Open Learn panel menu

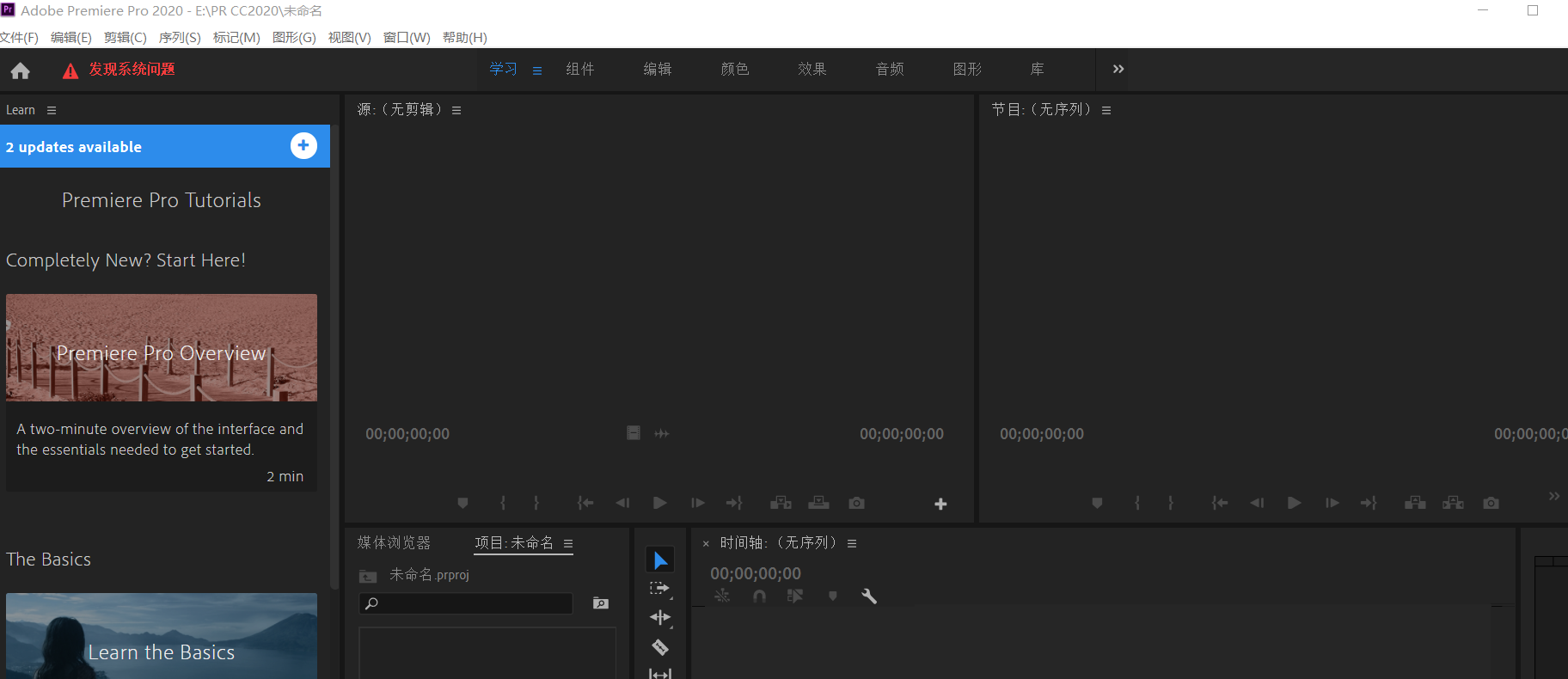(x=52, y=110)
